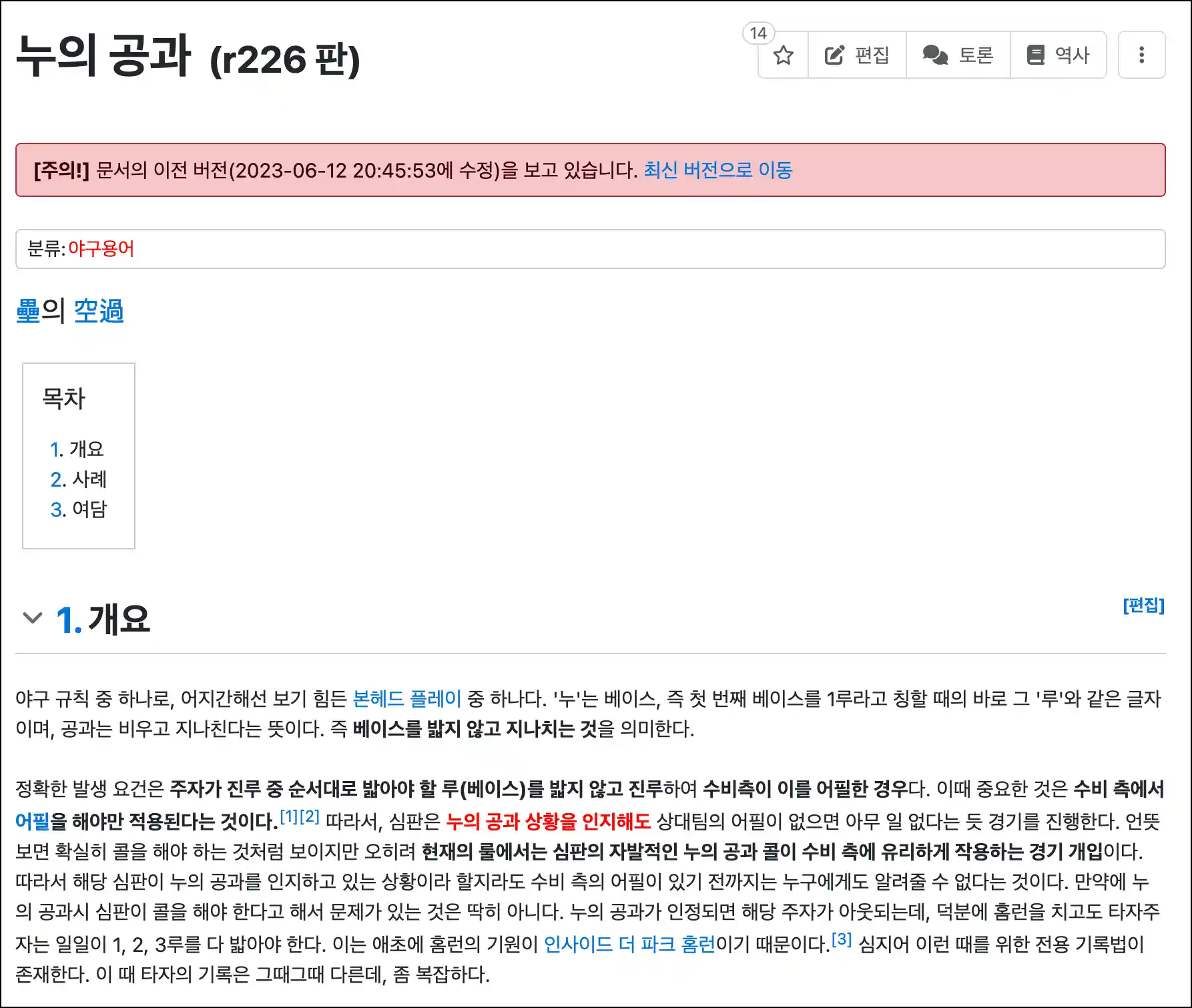1192x1008 pixels.
Task: Collapse the 1. 개요 section chevron
Action: [32, 618]
